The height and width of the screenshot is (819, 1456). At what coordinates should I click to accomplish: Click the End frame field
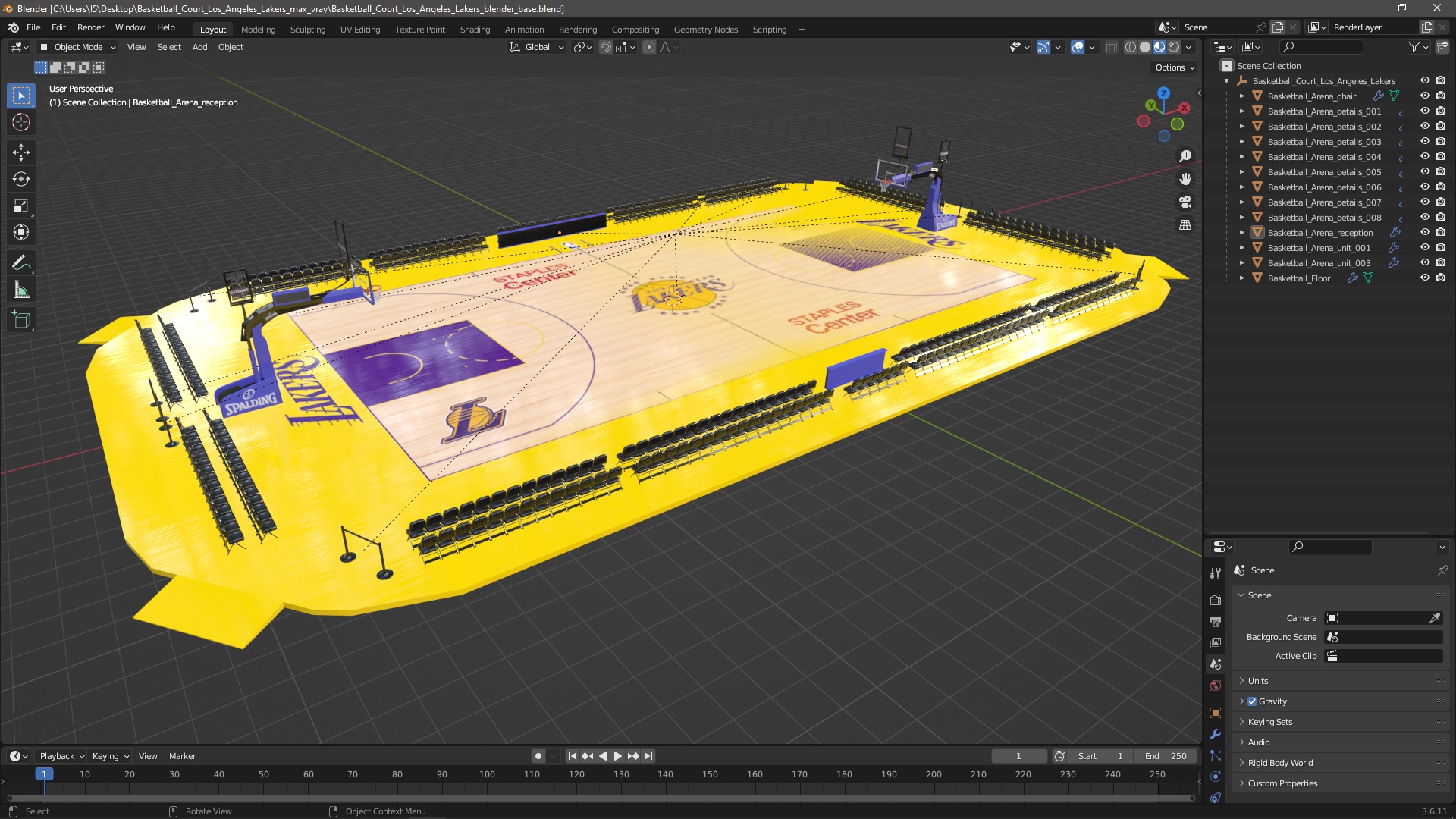pyautogui.click(x=1166, y=756)
